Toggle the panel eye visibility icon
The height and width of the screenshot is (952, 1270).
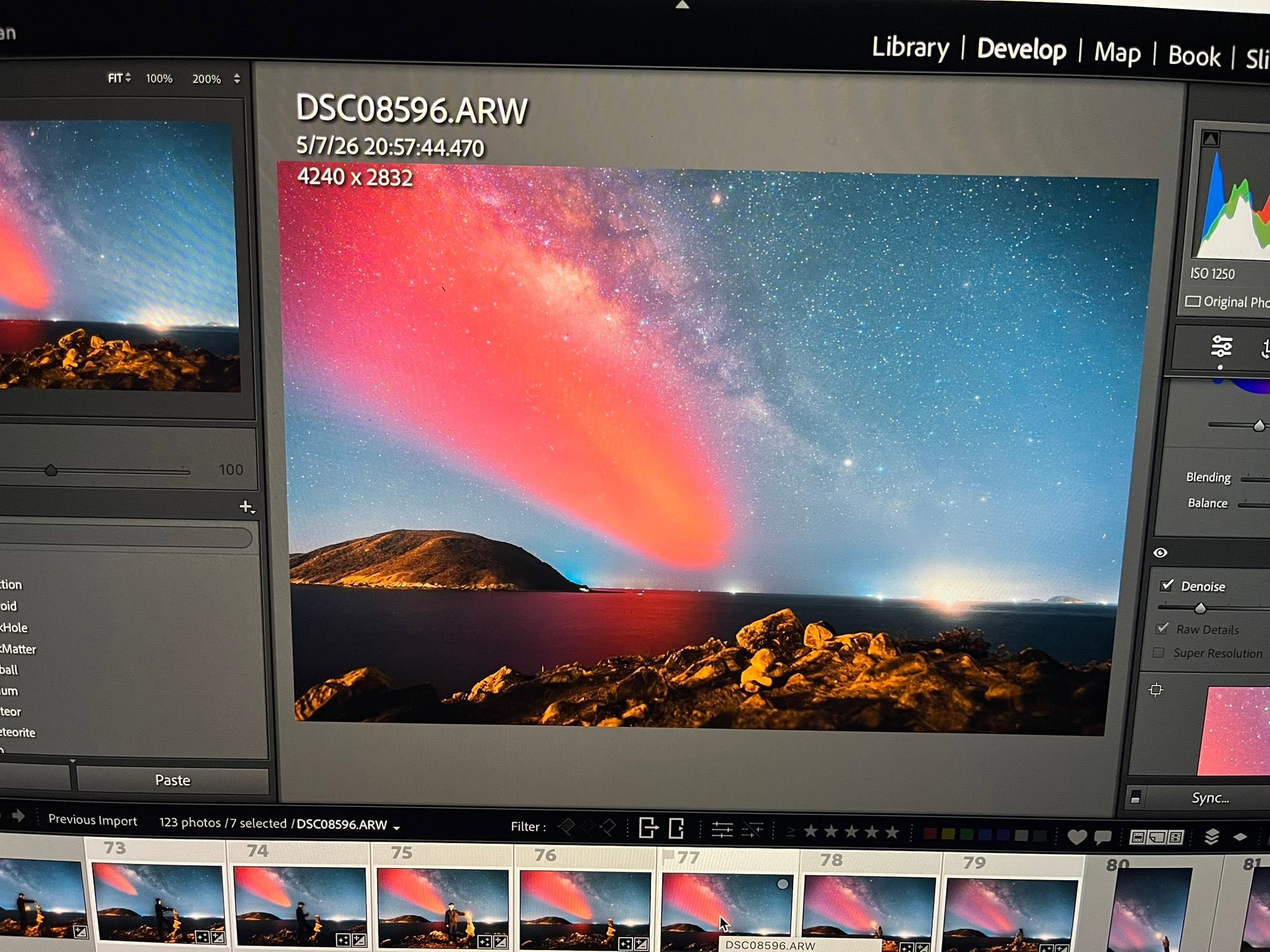1160,552
